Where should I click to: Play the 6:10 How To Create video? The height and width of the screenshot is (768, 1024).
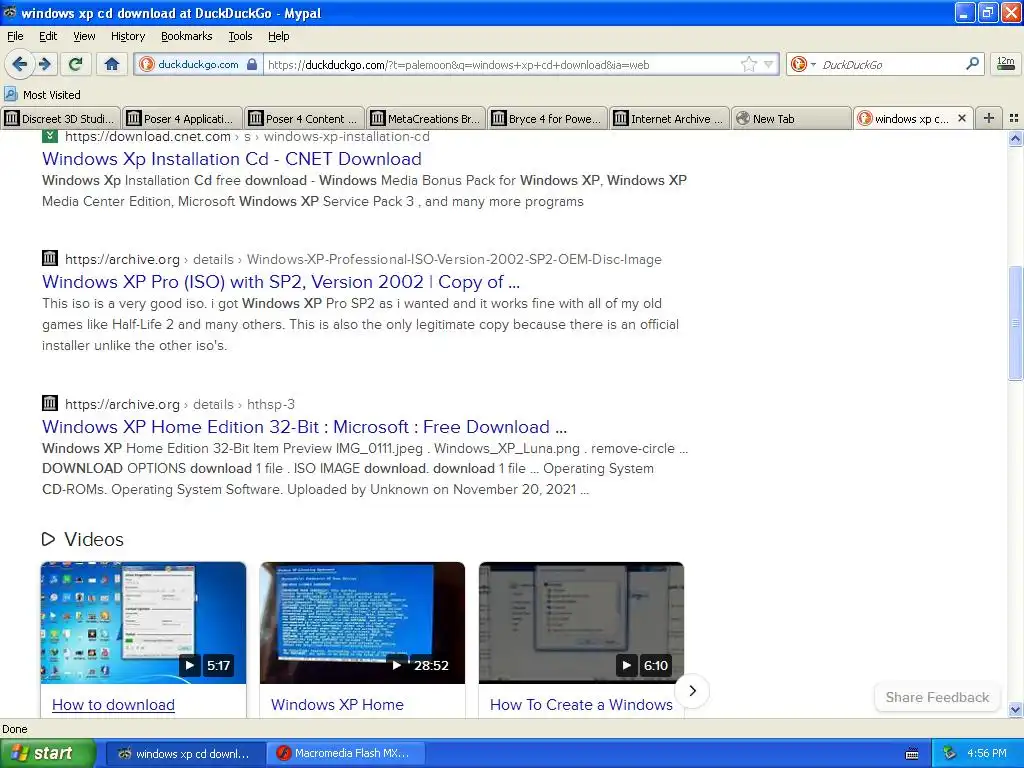point(581,623)
